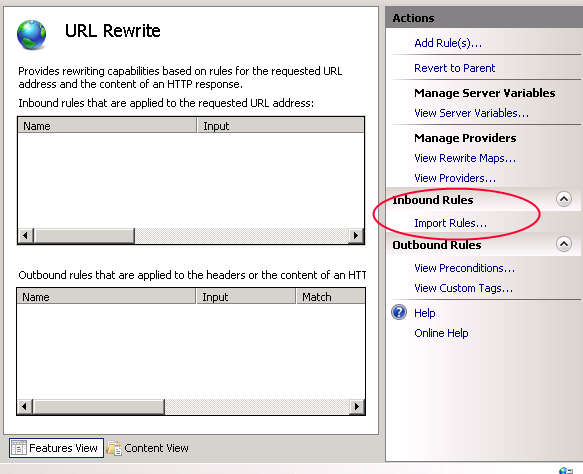This screenshot has width=583, height=474.
Task: Open View Rewrite Maps... link
Action: click(465, 158)
